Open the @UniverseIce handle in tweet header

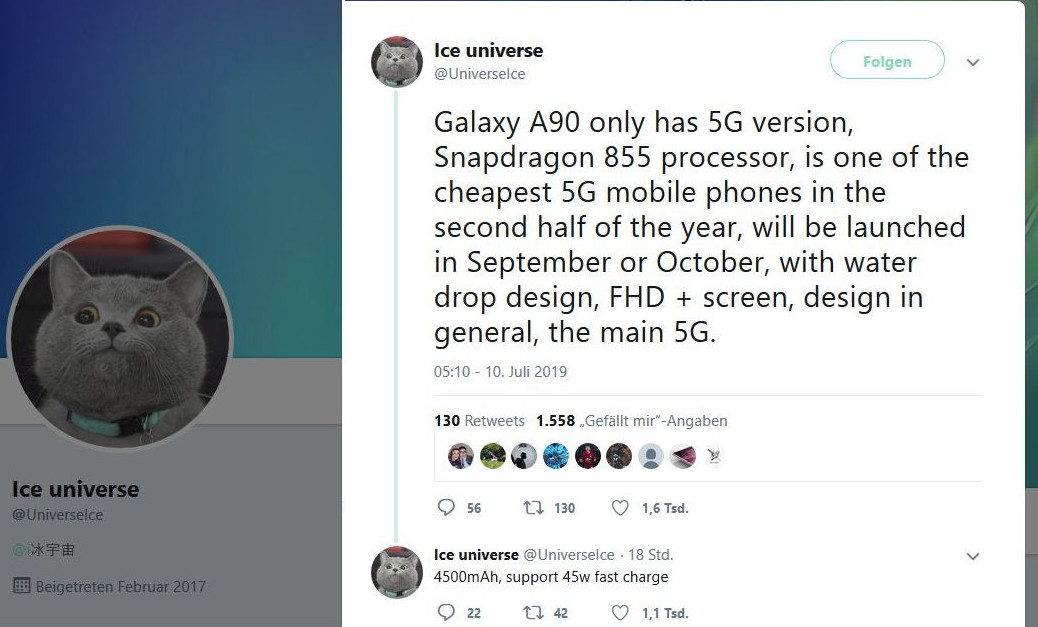point(479,73)
